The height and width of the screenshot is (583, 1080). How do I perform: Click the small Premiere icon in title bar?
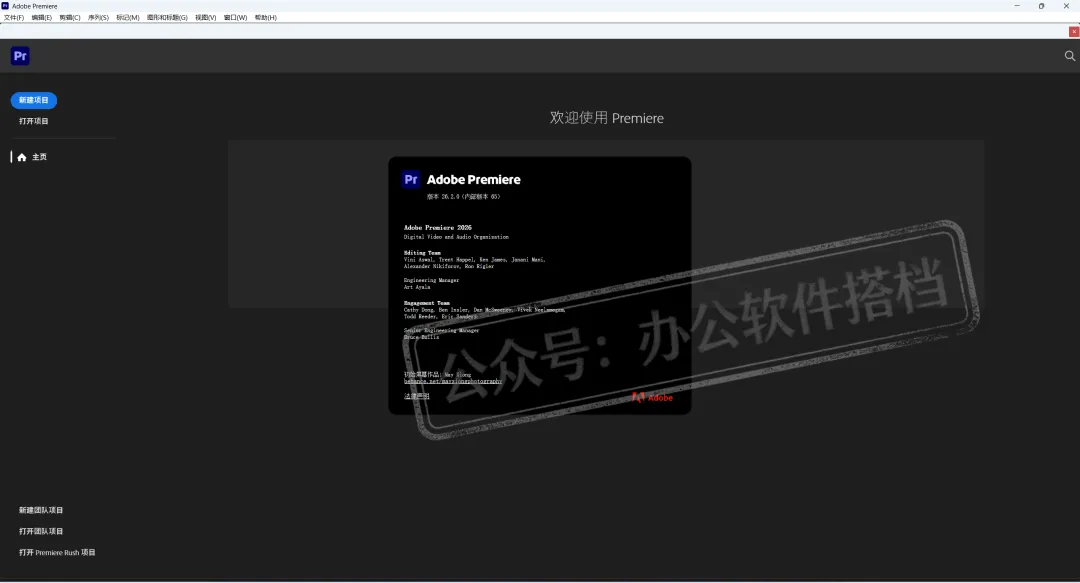click(x=5, y=6)
